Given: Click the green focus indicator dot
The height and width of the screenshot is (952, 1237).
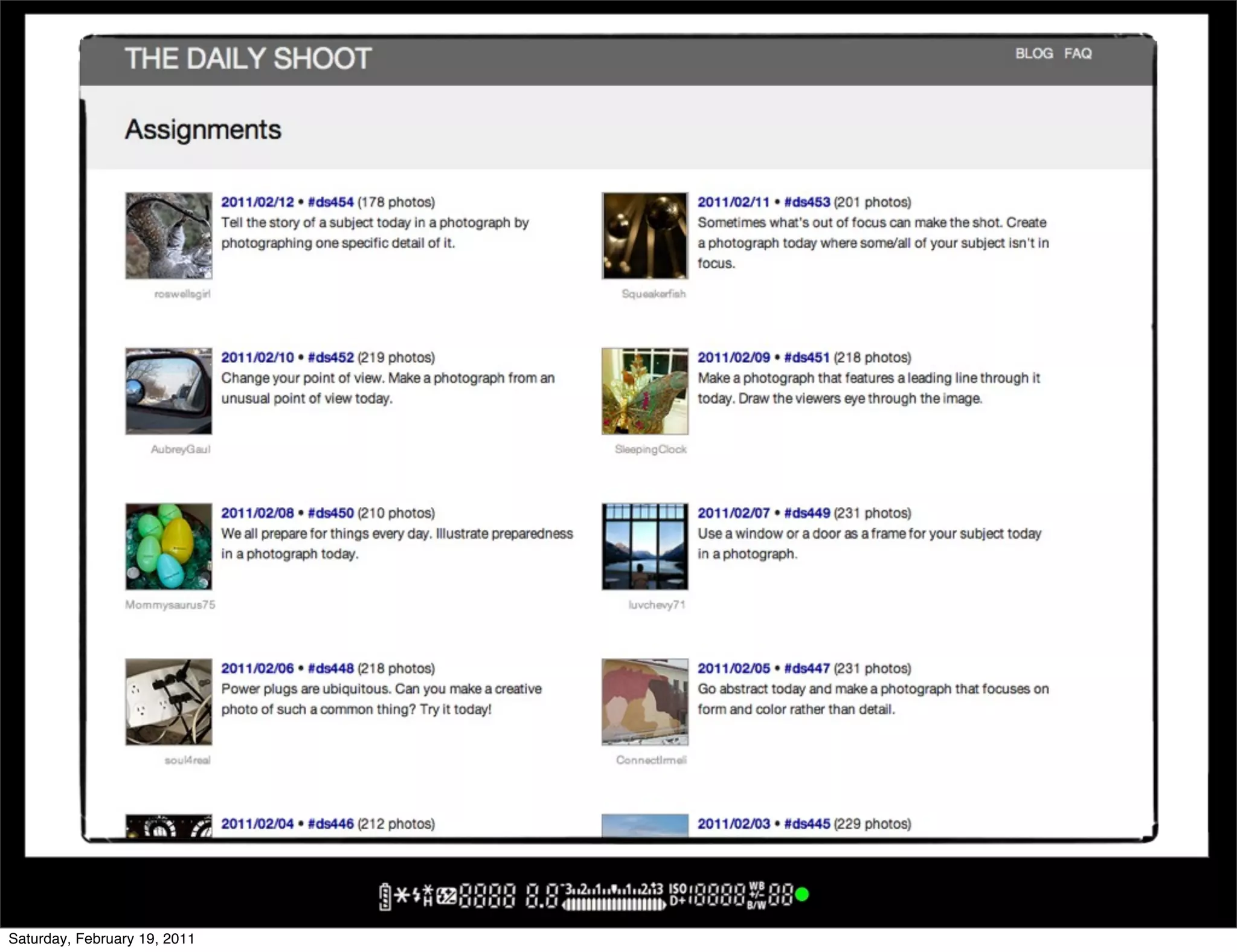Looking at the screenshot, I should point(802,895).
